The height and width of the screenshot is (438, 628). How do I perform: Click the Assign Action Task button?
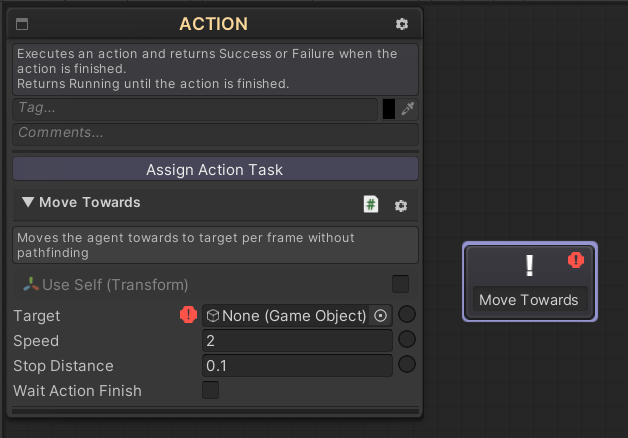click(x=215, y=169)
